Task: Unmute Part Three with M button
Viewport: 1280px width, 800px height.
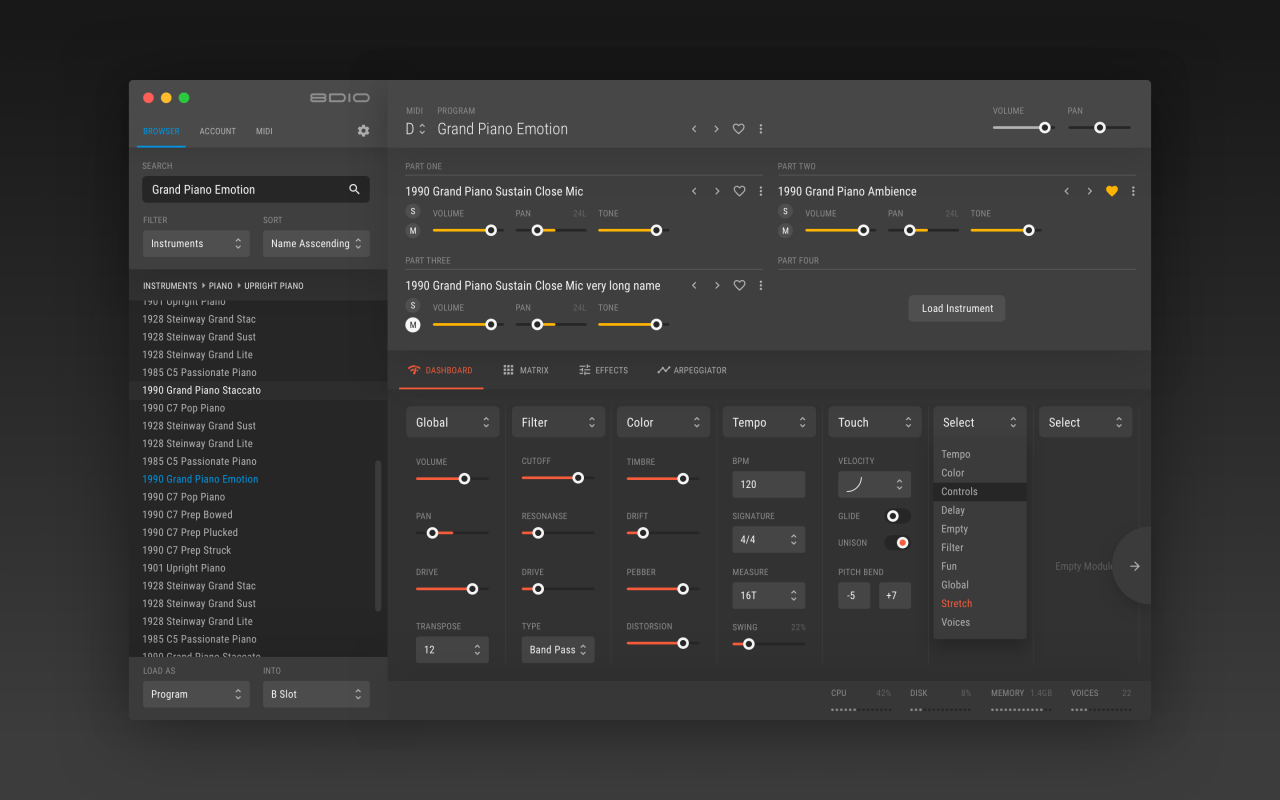Action: [412, 325]
